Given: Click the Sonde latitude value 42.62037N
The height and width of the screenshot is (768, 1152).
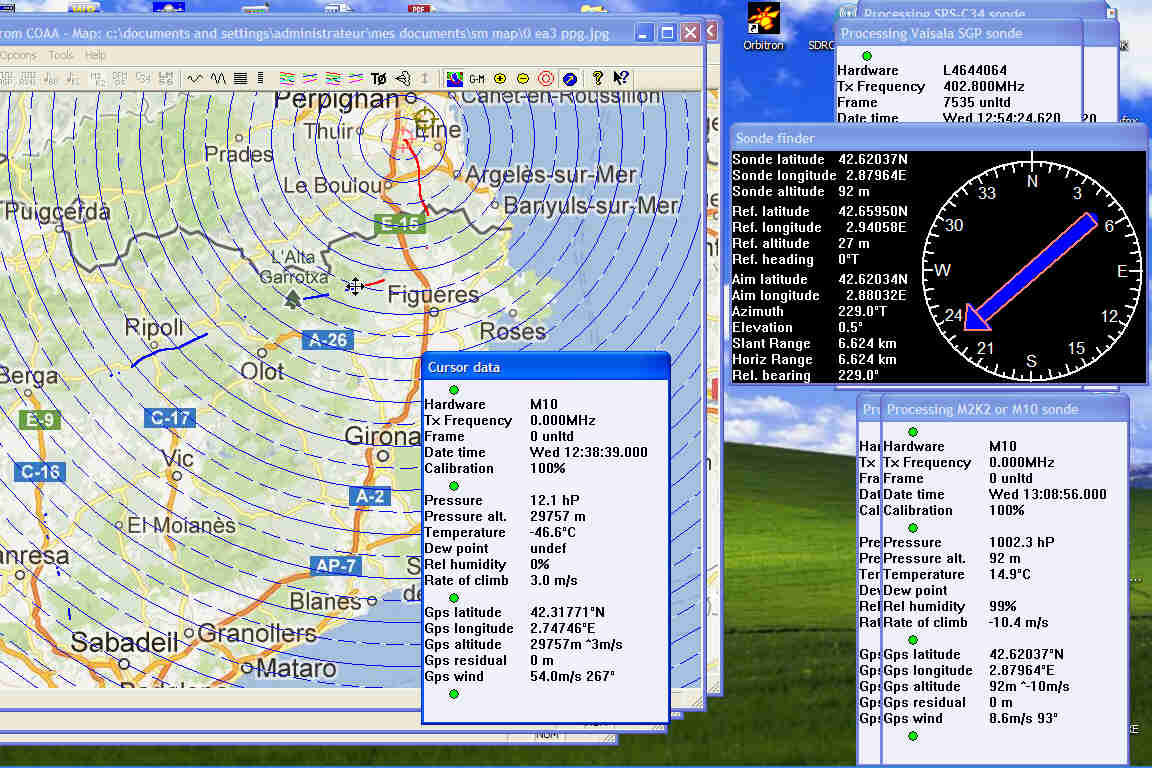Looking at the screenshot, I should tap(873, 159).
